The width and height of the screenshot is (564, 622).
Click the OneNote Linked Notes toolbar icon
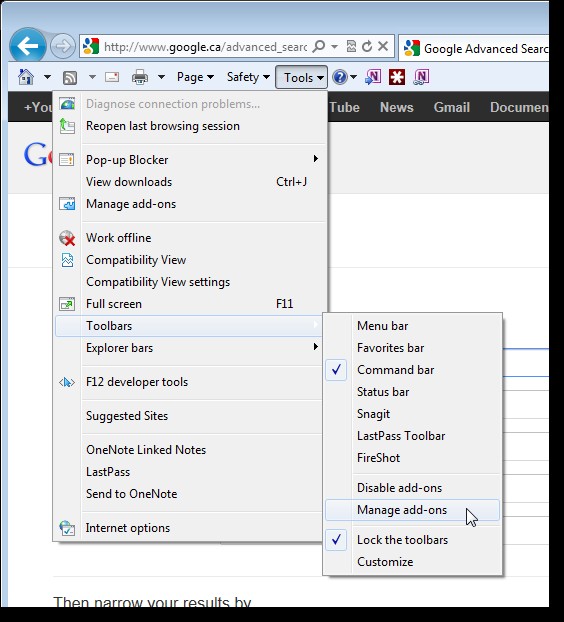[x=421, y=77]
